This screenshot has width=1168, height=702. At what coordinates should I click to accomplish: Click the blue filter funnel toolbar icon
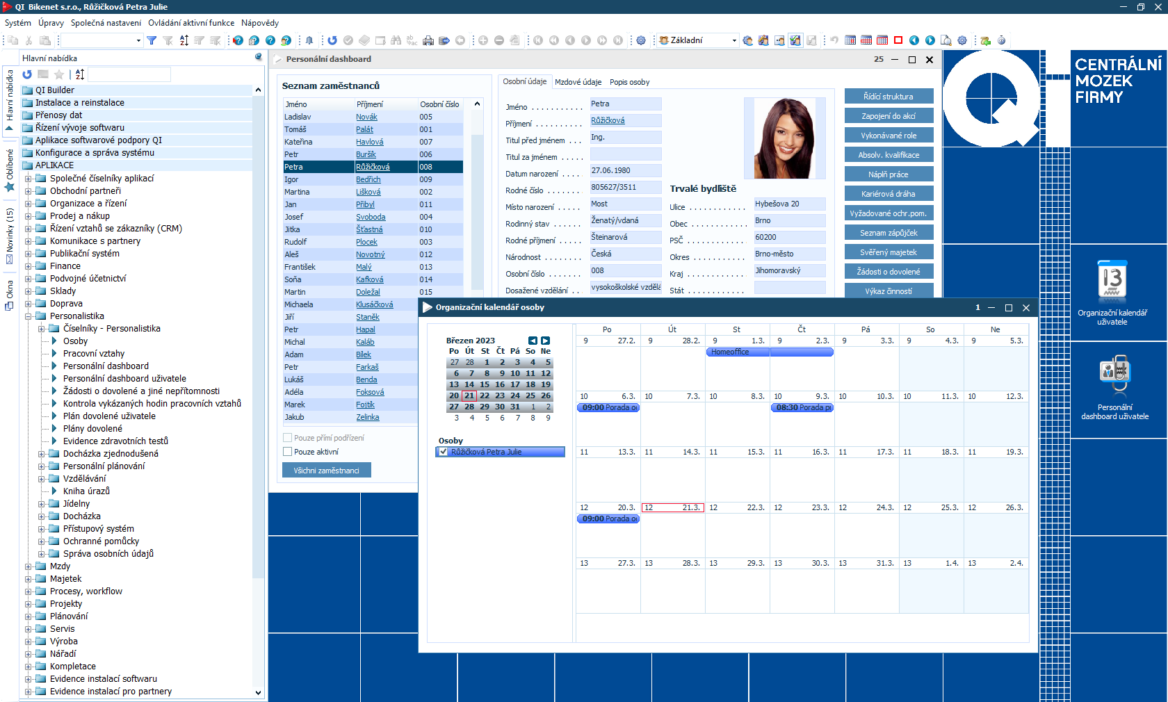pyautogui.click(x=151, y=41)
